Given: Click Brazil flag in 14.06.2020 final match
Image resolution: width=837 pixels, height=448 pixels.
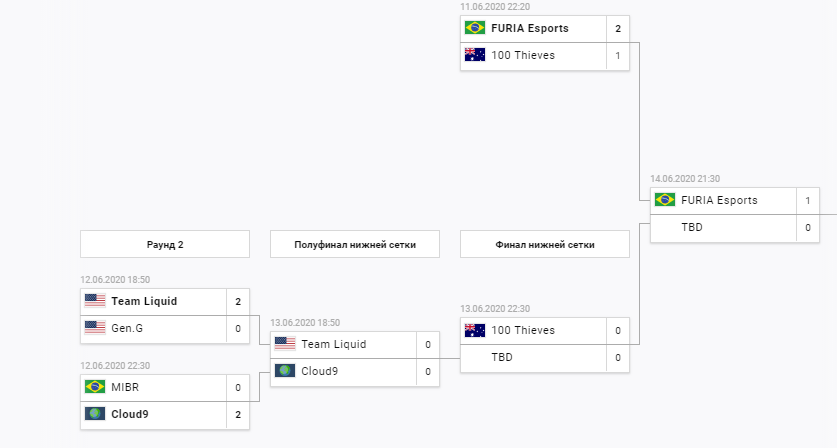Looking at the screenshot, I should [665, 200].
